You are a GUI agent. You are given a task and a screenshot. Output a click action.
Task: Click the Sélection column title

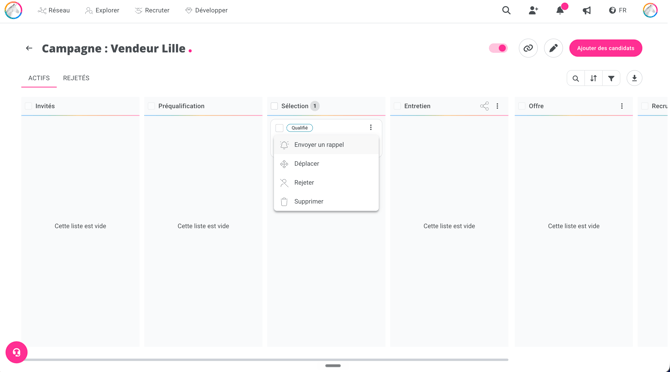point(294,106)
